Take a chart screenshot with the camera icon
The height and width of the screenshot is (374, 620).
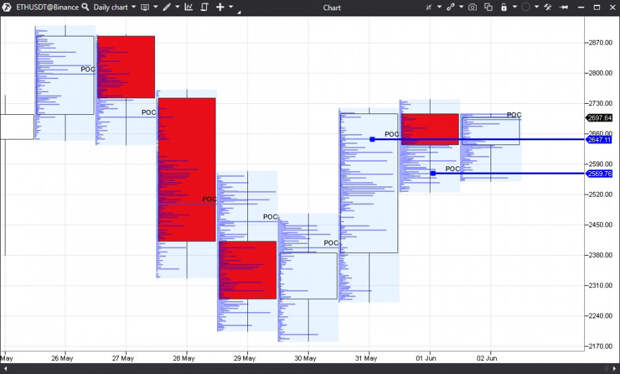472,7
